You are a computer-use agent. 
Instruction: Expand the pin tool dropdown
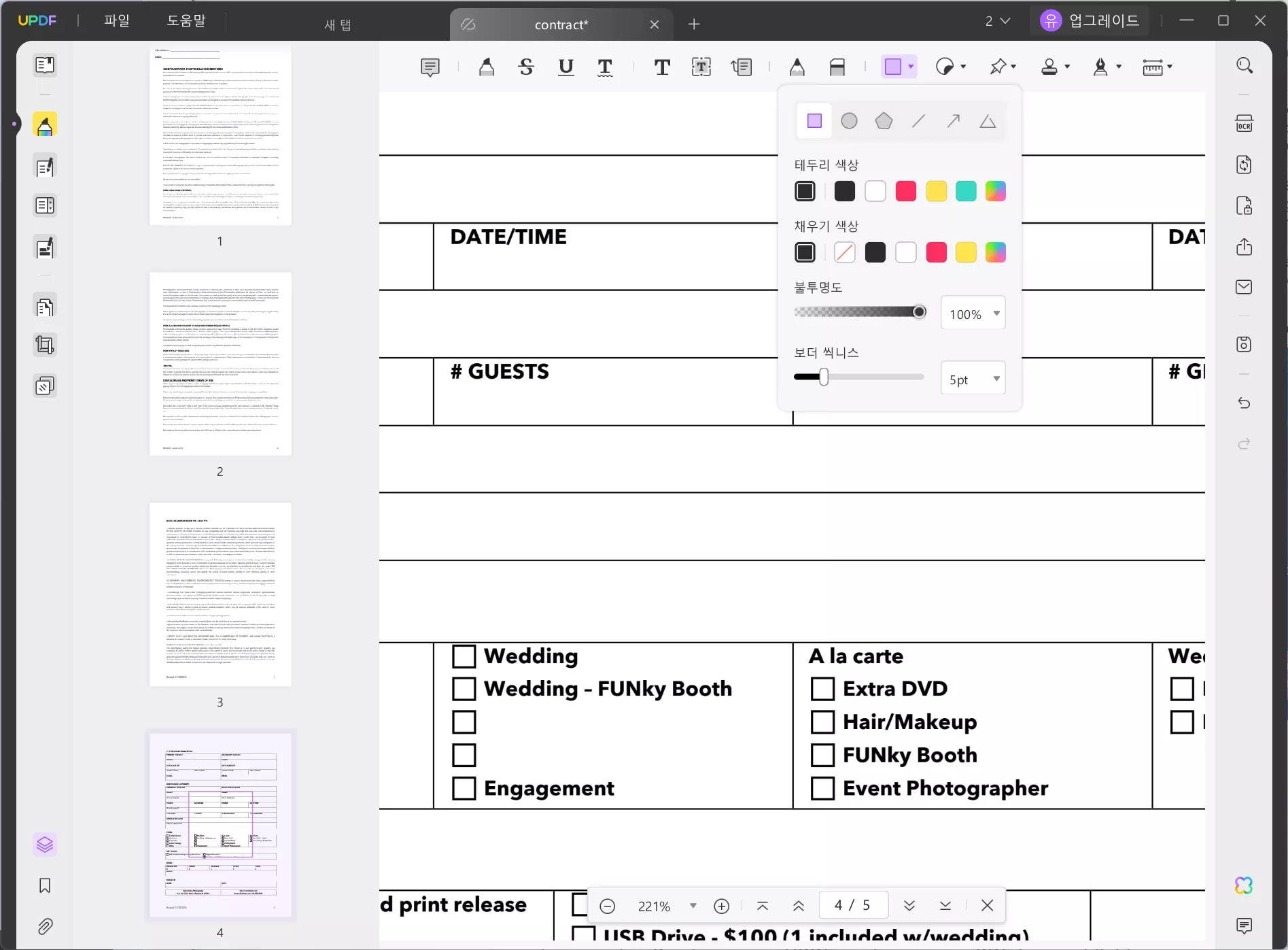(1013, 67)
